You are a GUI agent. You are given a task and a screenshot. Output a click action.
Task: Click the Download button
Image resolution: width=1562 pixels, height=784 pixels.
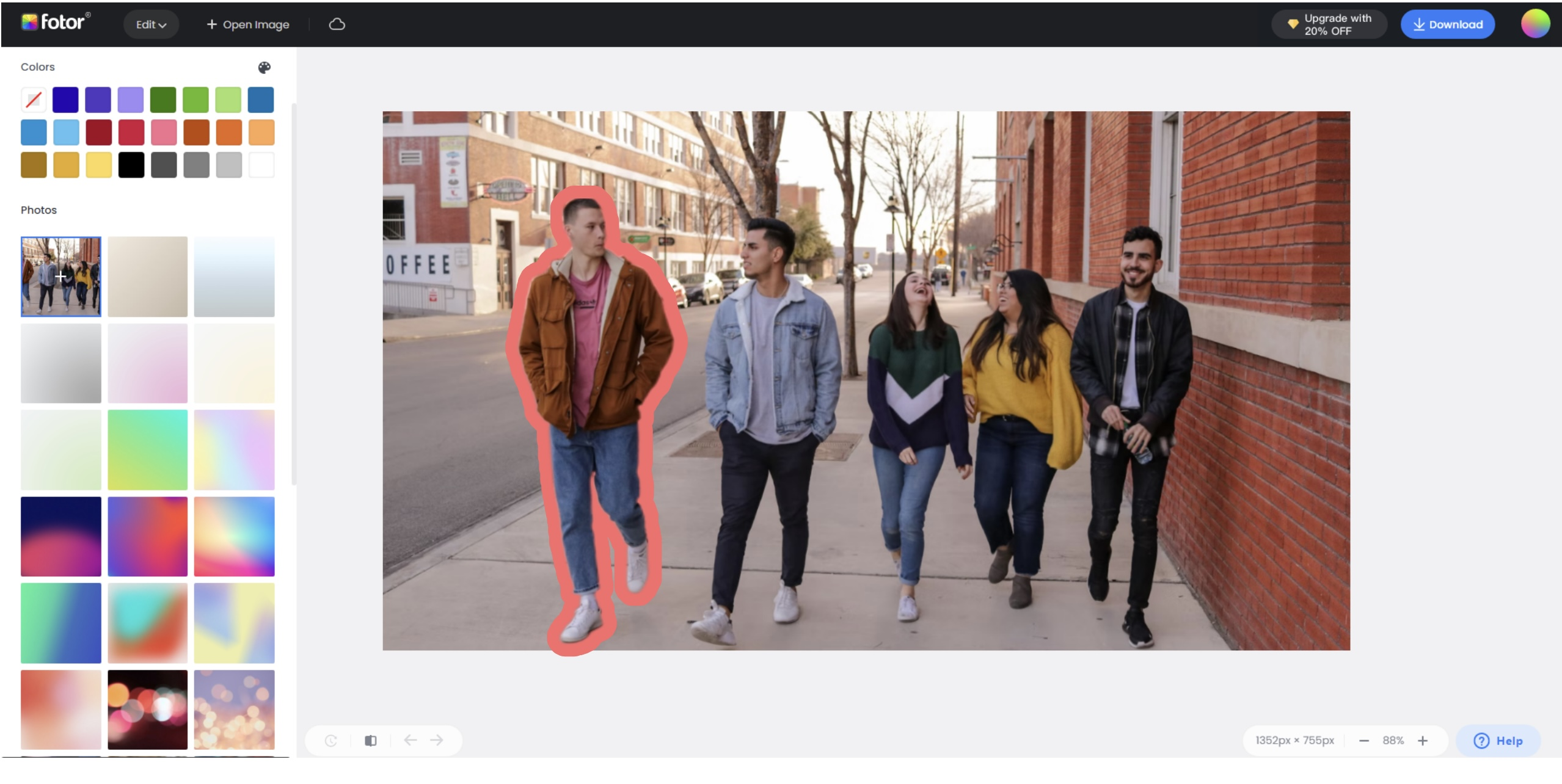point(1448,23)
